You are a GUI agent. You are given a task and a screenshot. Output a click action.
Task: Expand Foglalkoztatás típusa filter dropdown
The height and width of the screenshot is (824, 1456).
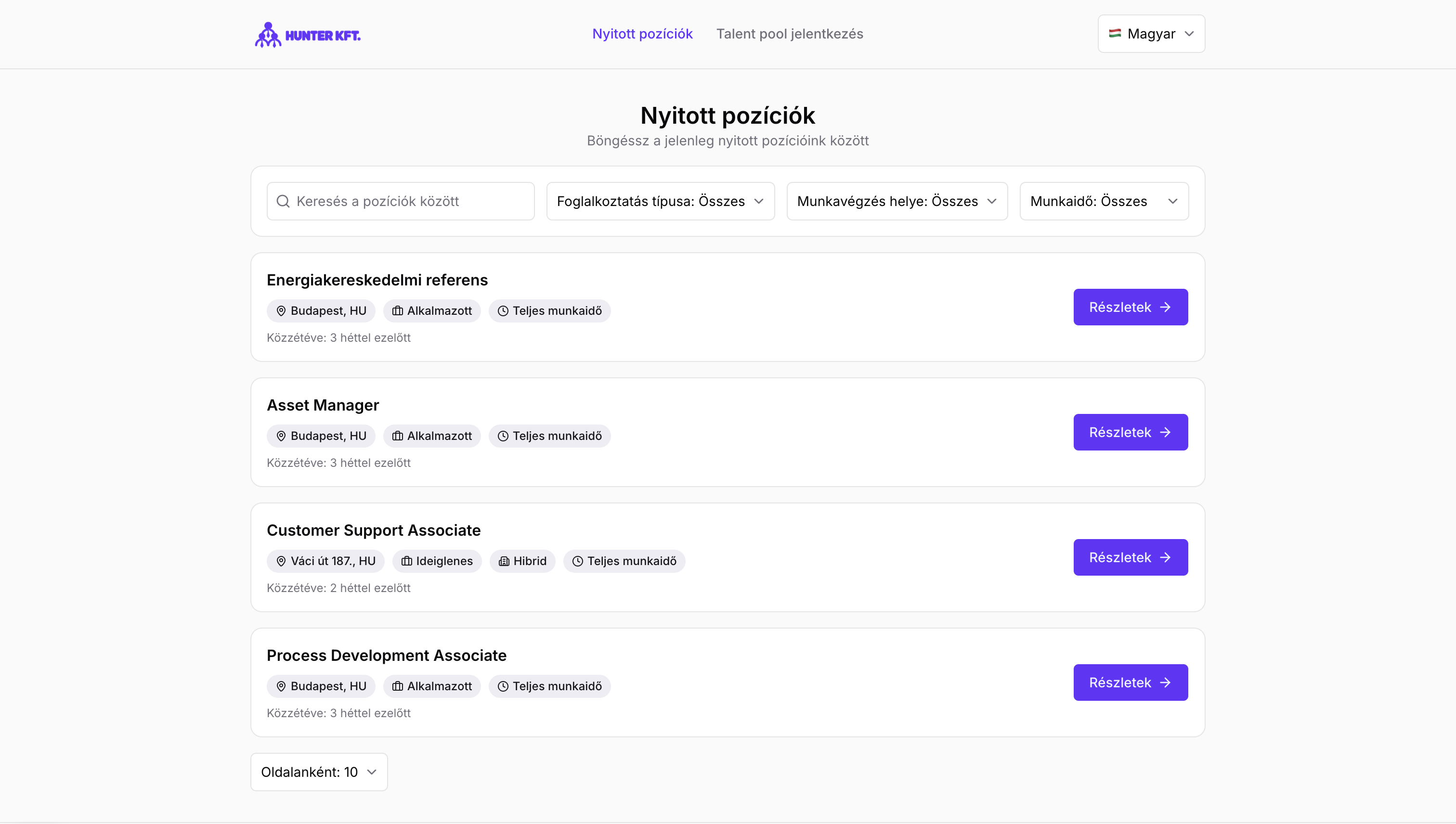(660, 201)
